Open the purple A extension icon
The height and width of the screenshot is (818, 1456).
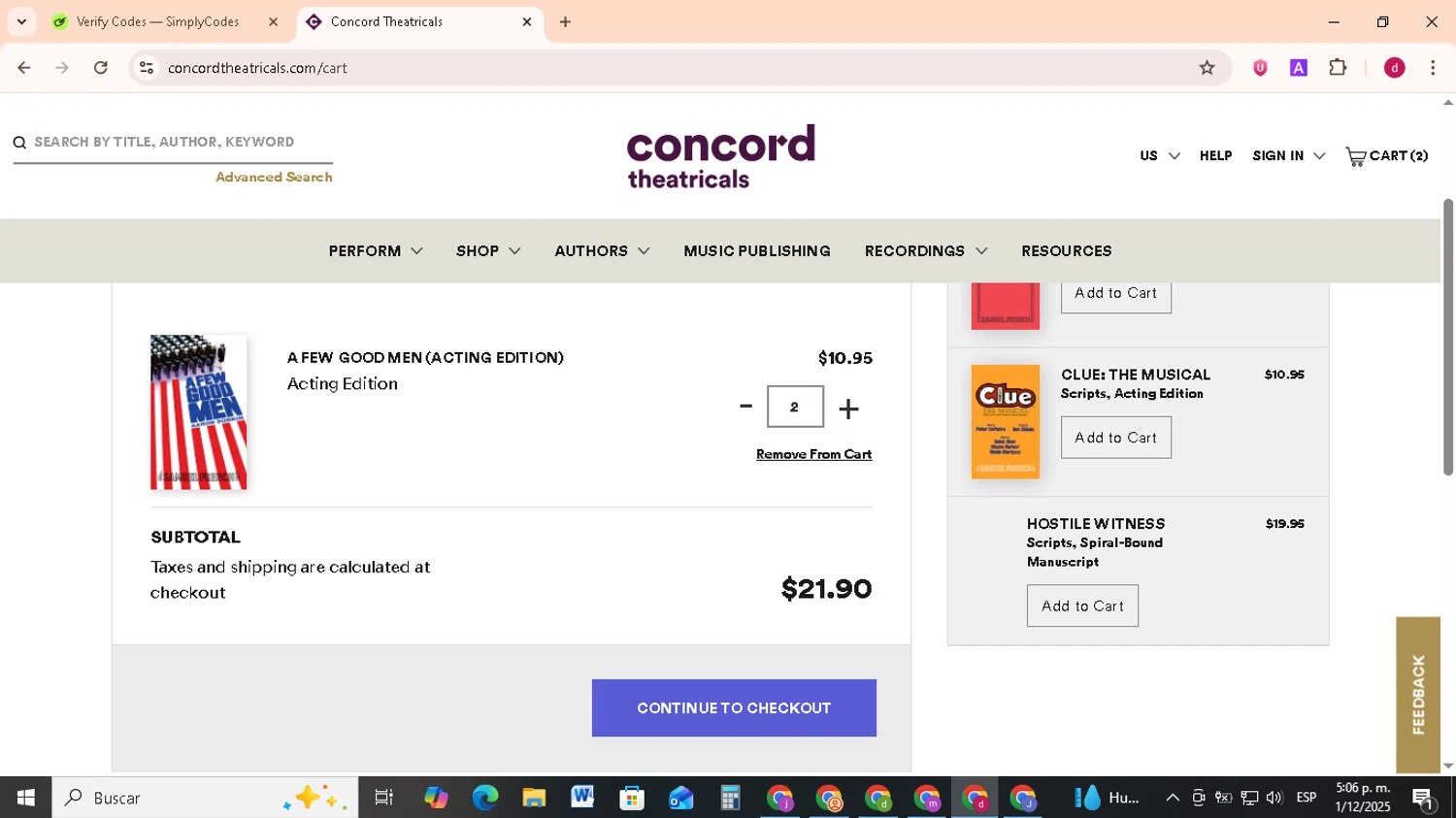coord(1299,68)
